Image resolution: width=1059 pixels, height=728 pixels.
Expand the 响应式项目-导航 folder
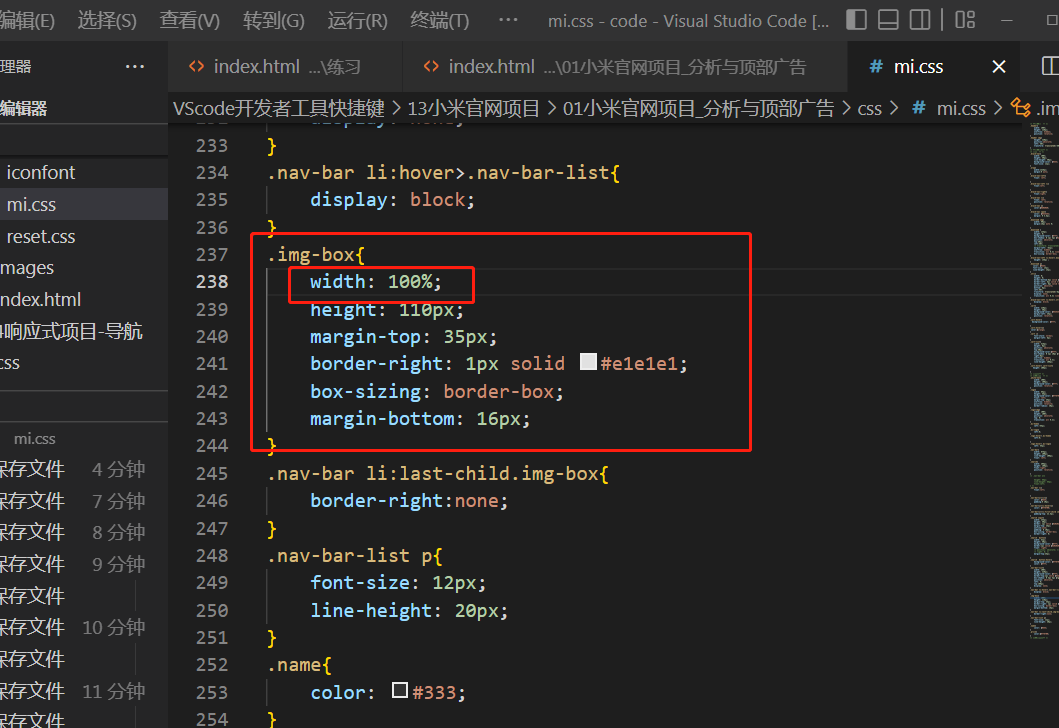pos(84,331)
